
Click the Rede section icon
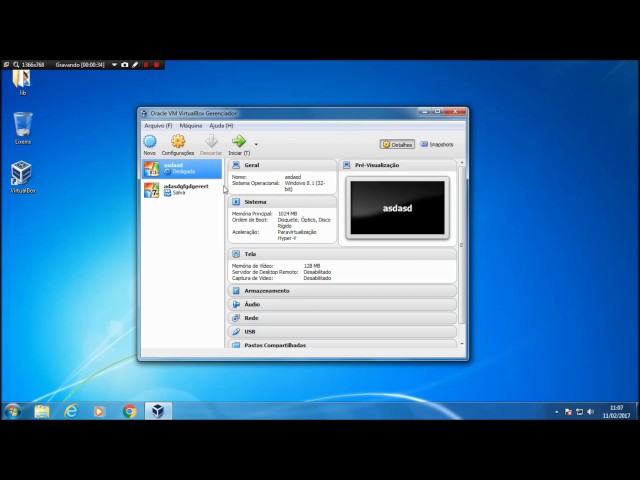coord(236,318)
